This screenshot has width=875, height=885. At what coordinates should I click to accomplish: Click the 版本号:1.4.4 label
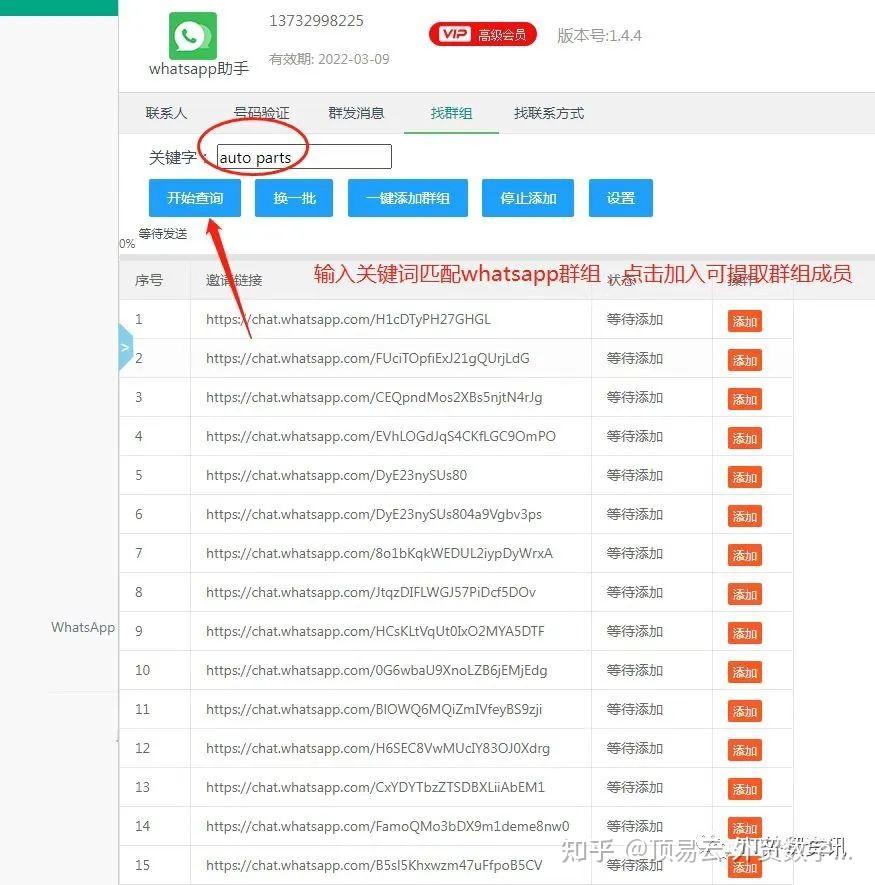click(x=599, y=36)
